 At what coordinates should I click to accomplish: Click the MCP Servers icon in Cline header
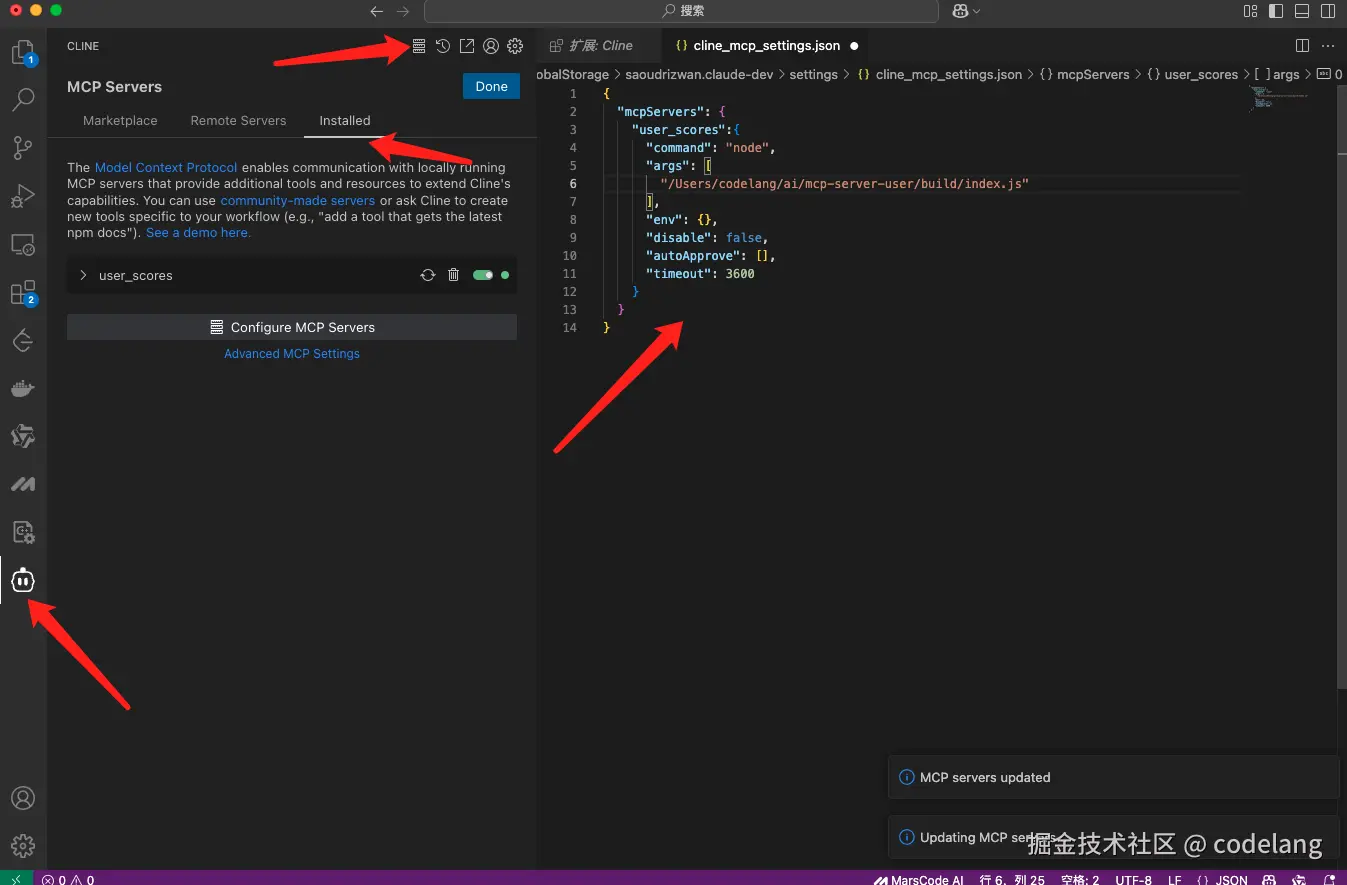[x=419, y=46]
